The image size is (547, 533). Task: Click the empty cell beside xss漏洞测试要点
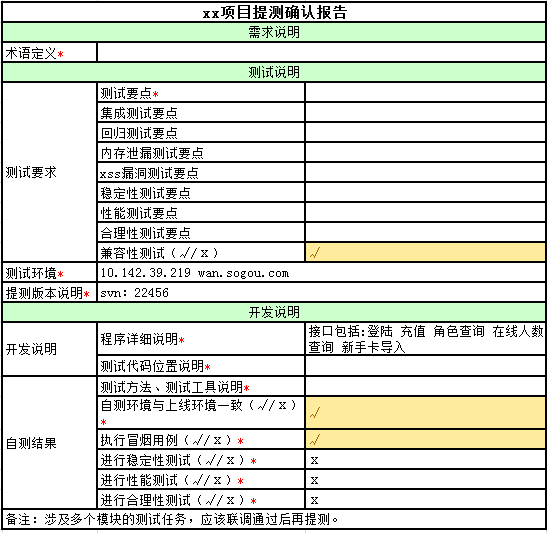[425, 172]
